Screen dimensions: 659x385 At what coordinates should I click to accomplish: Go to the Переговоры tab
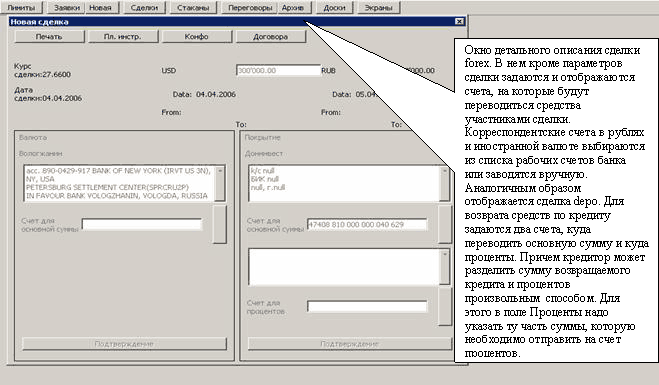tap(250, 8)
